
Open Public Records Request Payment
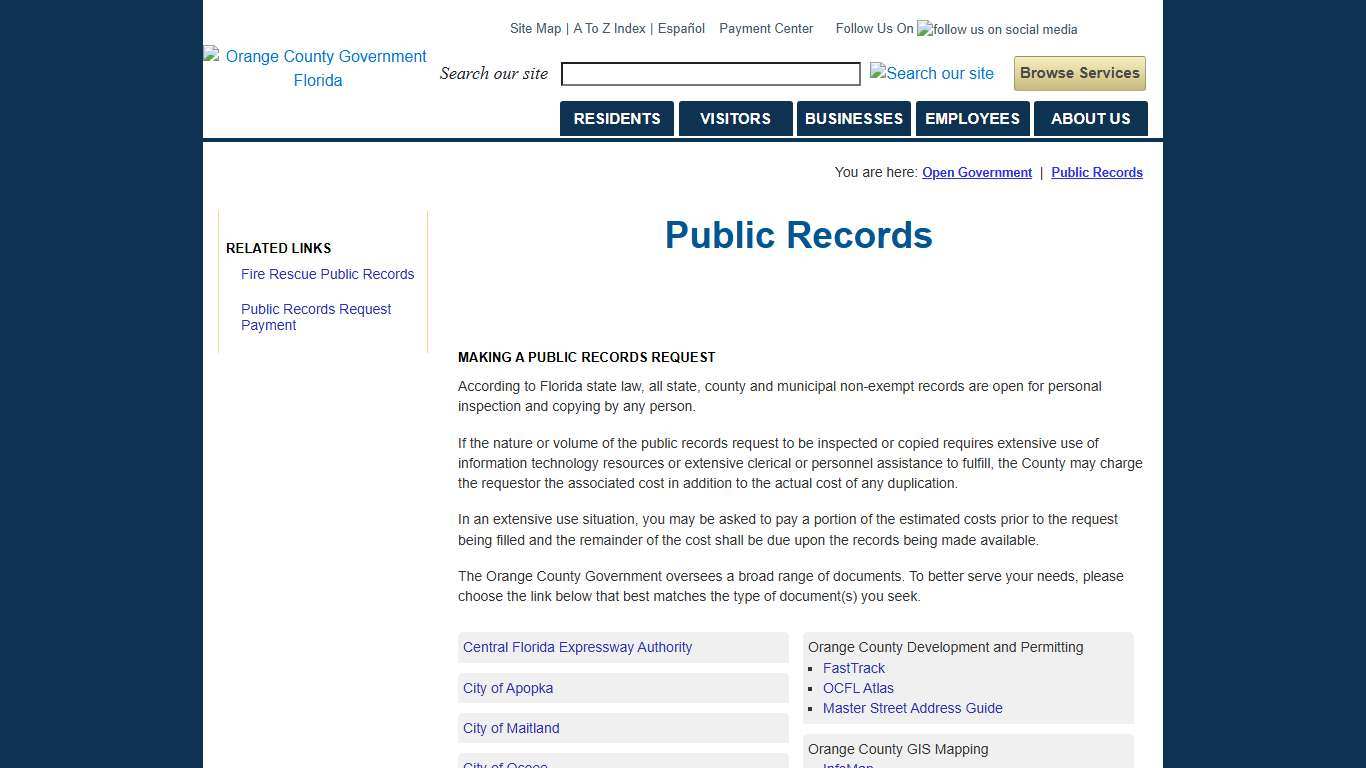[x=316, y=317]
